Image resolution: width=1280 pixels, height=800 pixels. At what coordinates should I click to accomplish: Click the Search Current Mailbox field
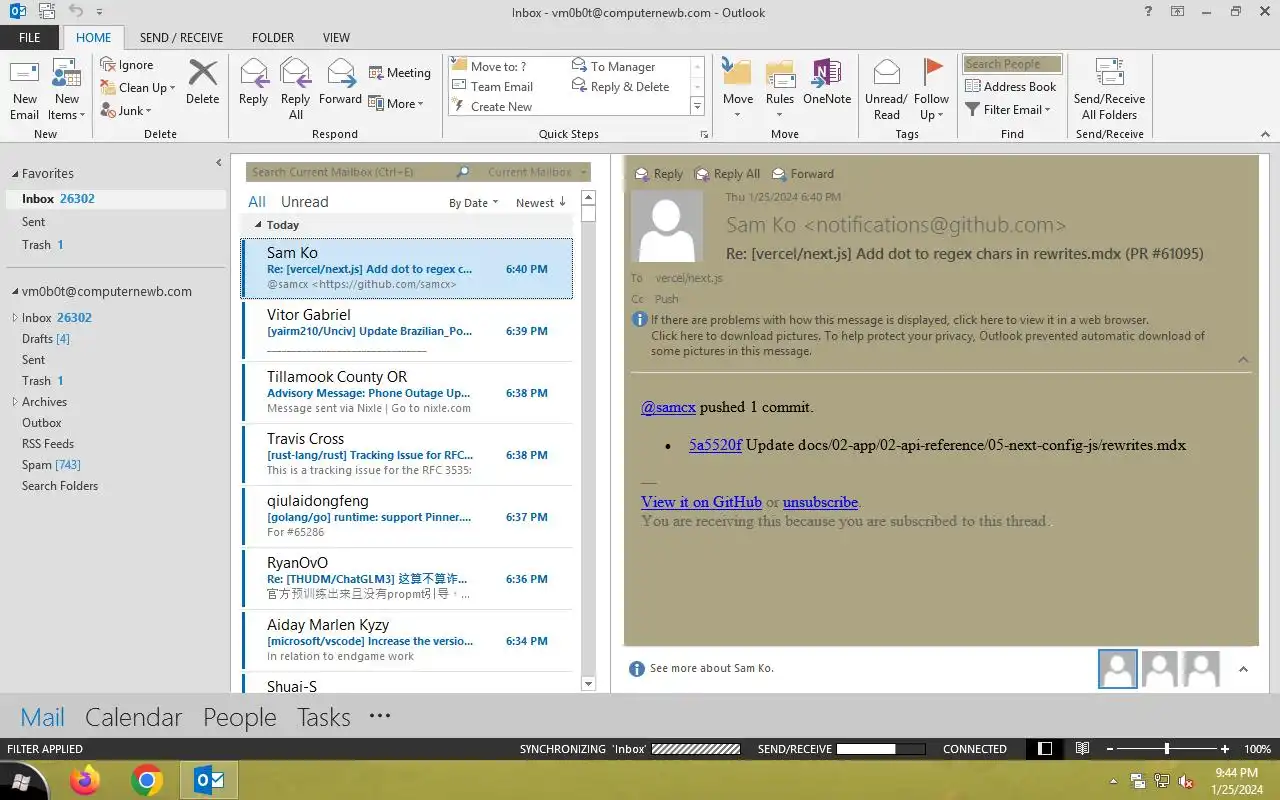click(351, 172)
